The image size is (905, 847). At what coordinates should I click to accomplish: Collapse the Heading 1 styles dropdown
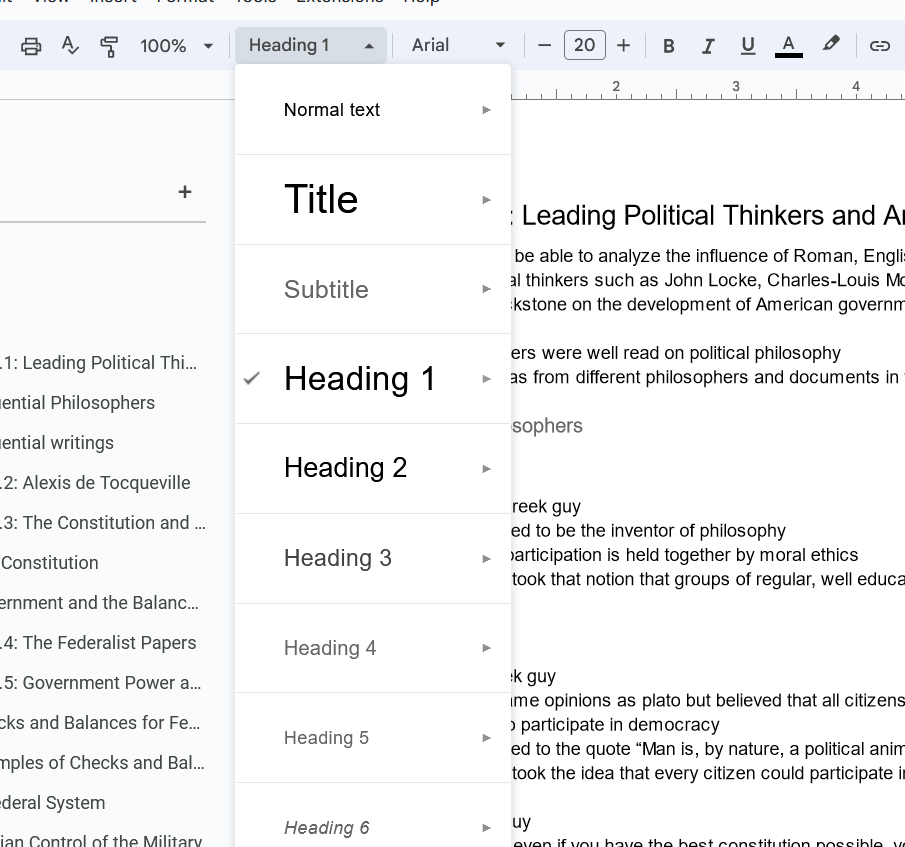pos(310,46)
